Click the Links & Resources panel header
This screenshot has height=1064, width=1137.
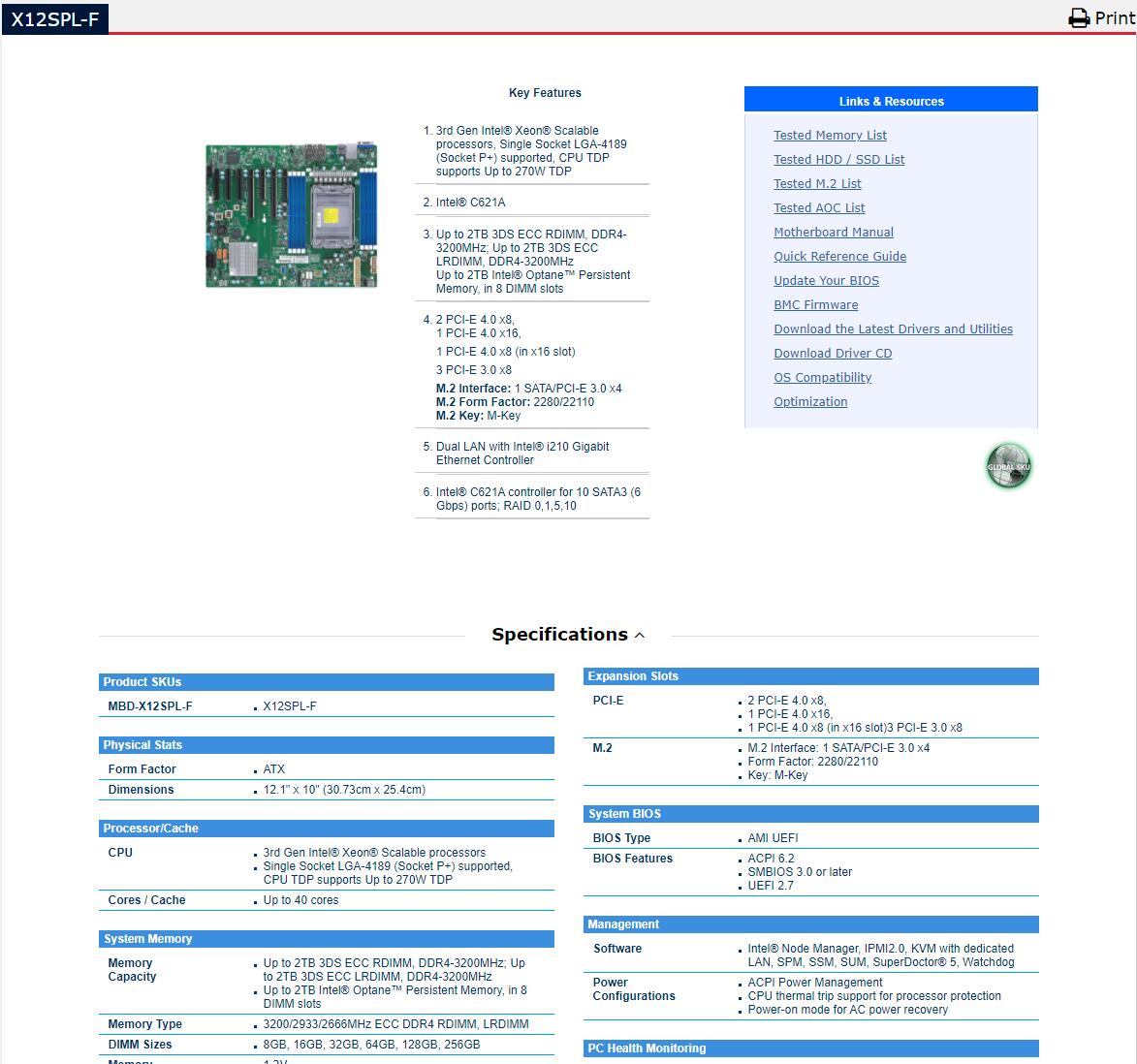coord(891,101)
